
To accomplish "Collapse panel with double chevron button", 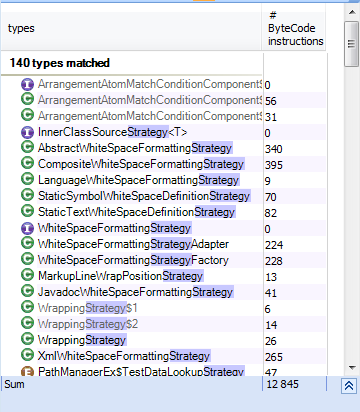I will [349, 386].
